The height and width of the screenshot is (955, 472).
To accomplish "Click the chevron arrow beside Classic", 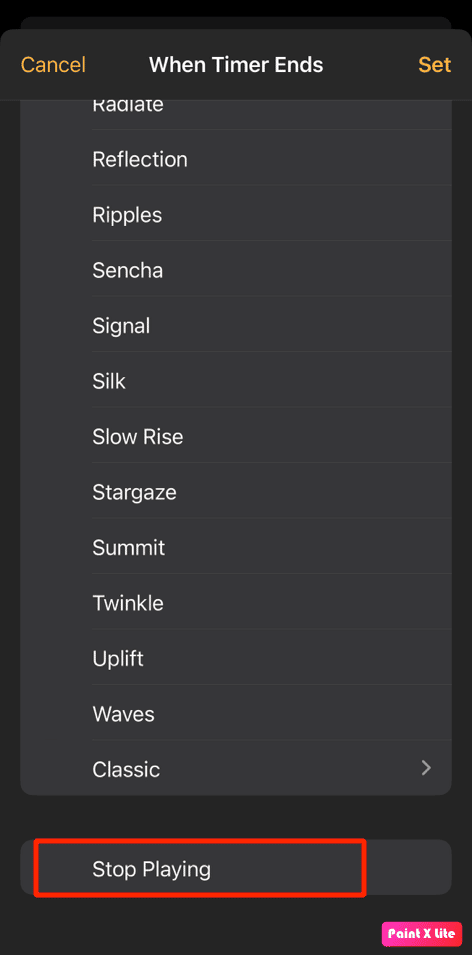I will point(426,768).
